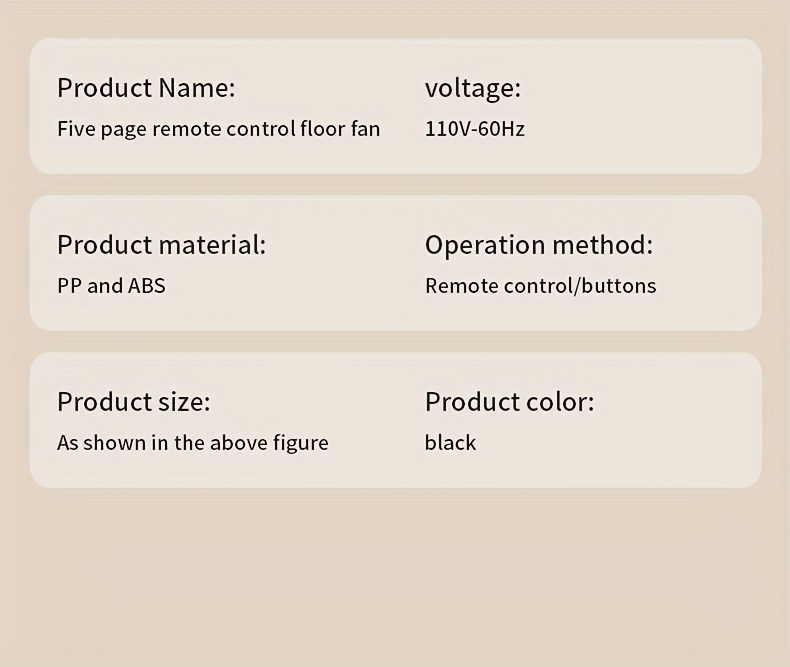Click the word "fan" in product name
The width and height of the screenshot is (790, 667).
(365, 129)
